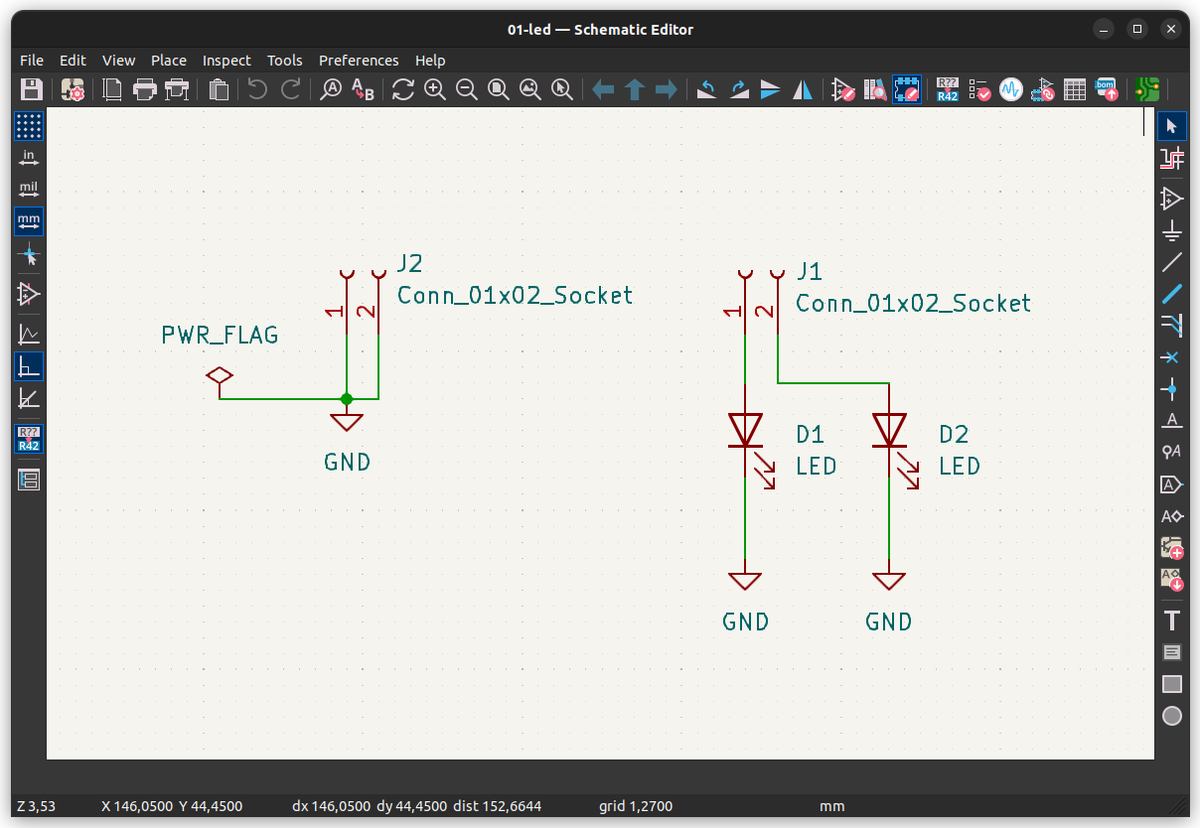This screenshot has width=1200, height=828.
Task: Set 45-degree line drawing mode
Action: (x=29, y=398)
